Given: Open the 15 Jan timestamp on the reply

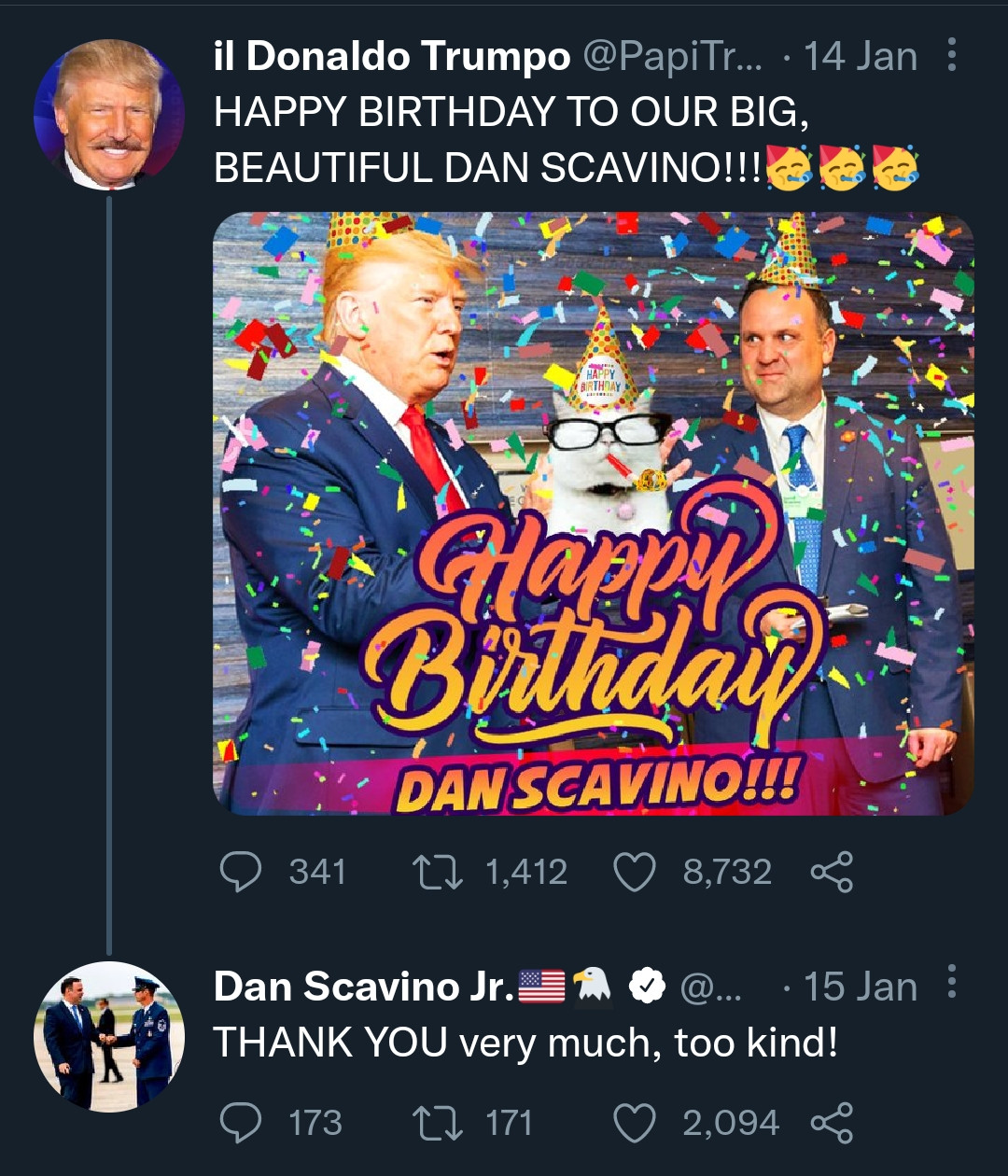Looking at the screenshot, I should 860,987.
